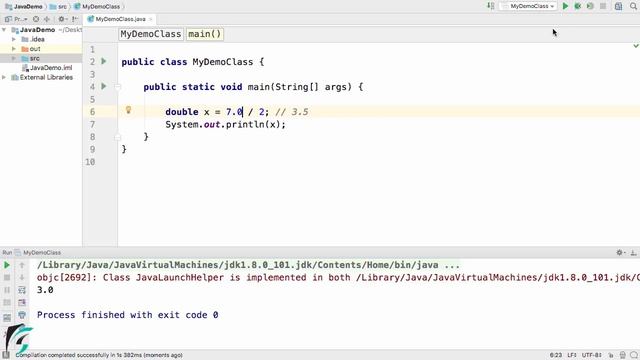Screen dimensions: 640x360
Task: Click the Scroll from Source target icon
Action: (36, 19)
